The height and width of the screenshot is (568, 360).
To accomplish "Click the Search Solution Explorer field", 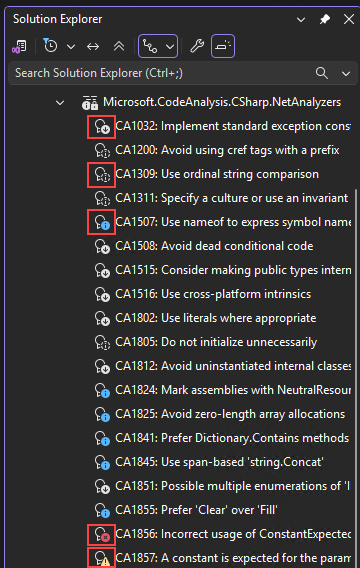I will tap(183, 73).
